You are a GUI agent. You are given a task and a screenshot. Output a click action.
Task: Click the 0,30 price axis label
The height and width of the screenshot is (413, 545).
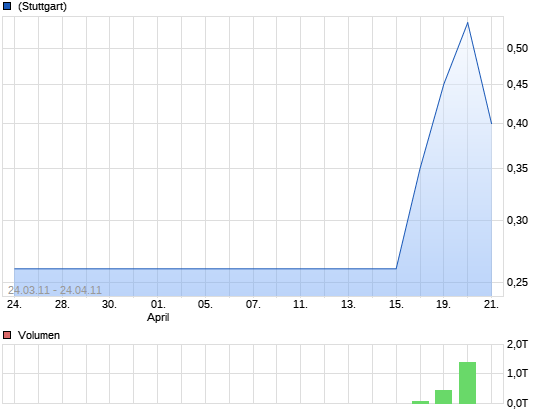pos(517,220)
